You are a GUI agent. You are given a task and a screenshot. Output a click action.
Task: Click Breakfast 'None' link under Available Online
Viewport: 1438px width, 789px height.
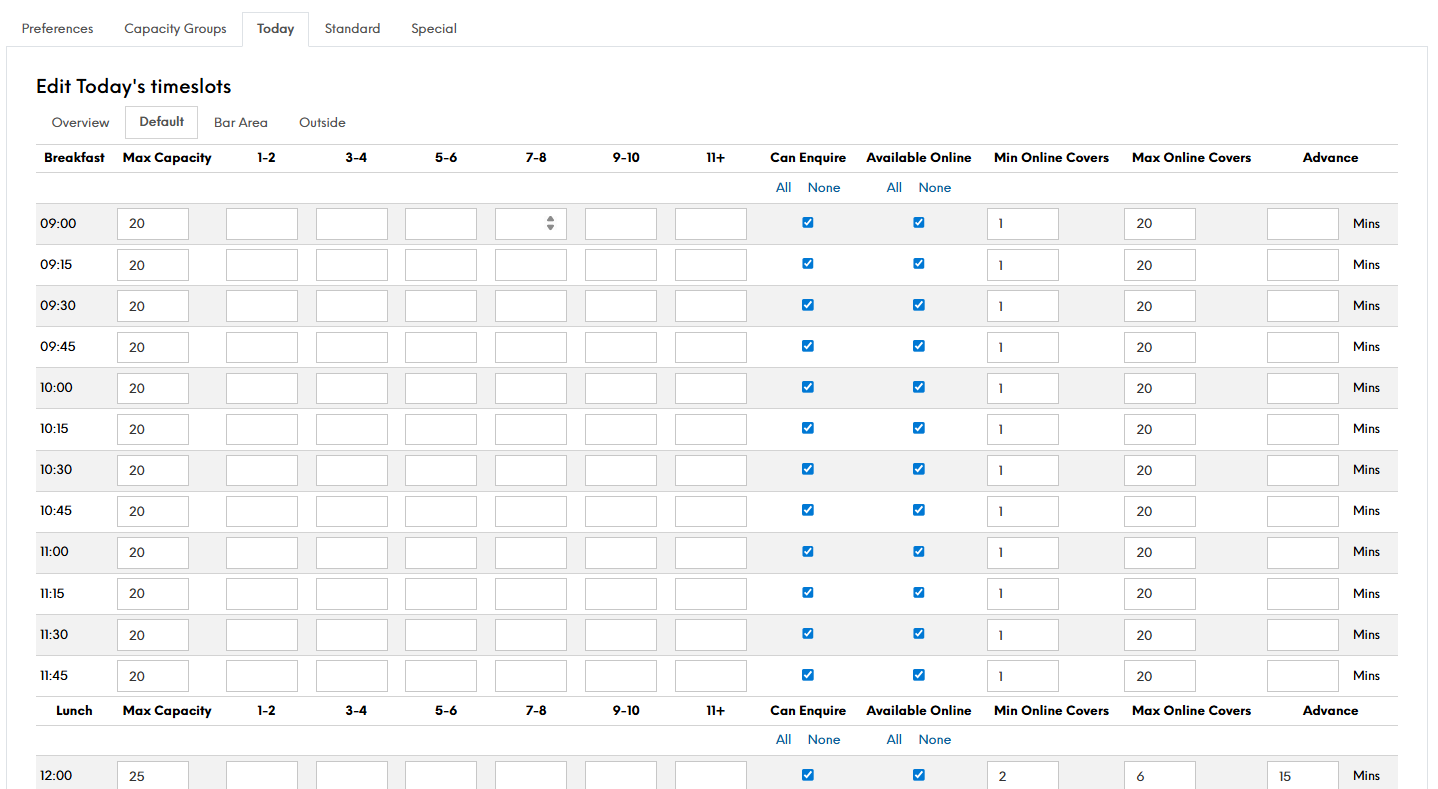(935, 188)
